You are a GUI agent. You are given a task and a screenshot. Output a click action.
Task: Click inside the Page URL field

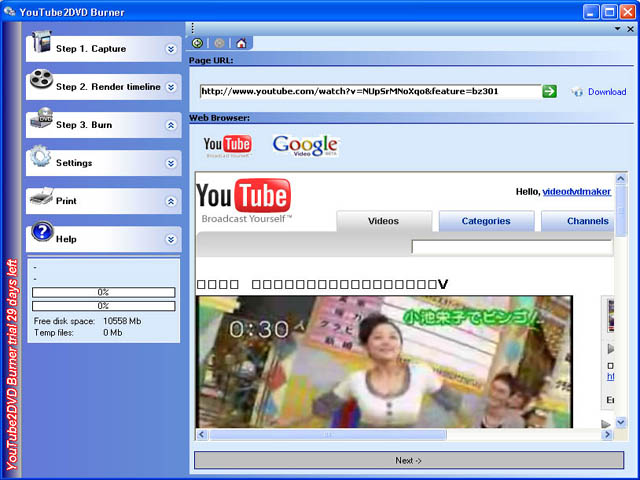pos(371,91)
